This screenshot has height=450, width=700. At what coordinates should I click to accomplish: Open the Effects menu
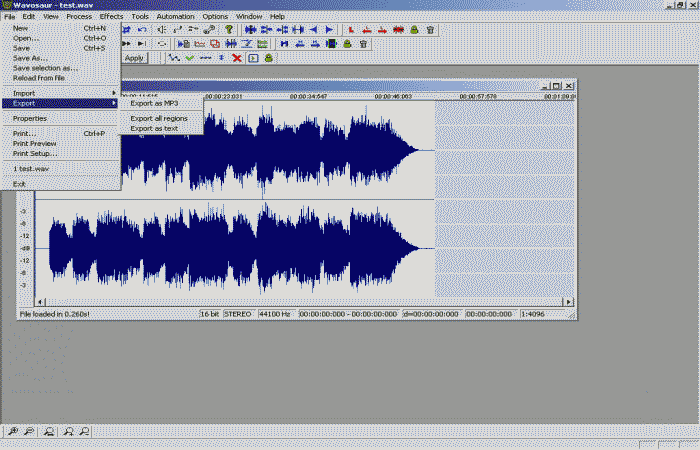pos(111,16)
